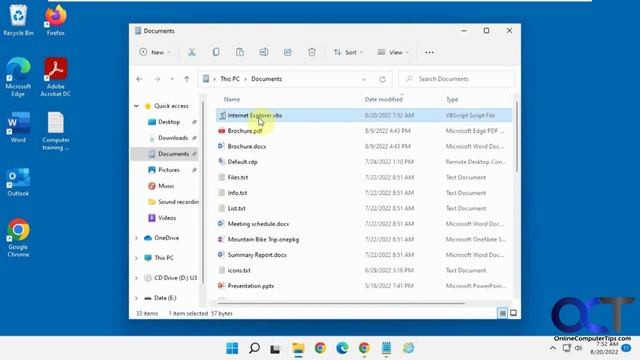Viewport: 640px width, 360px height.
Task: Expand This PC in navigation pane
Action: 136,258
